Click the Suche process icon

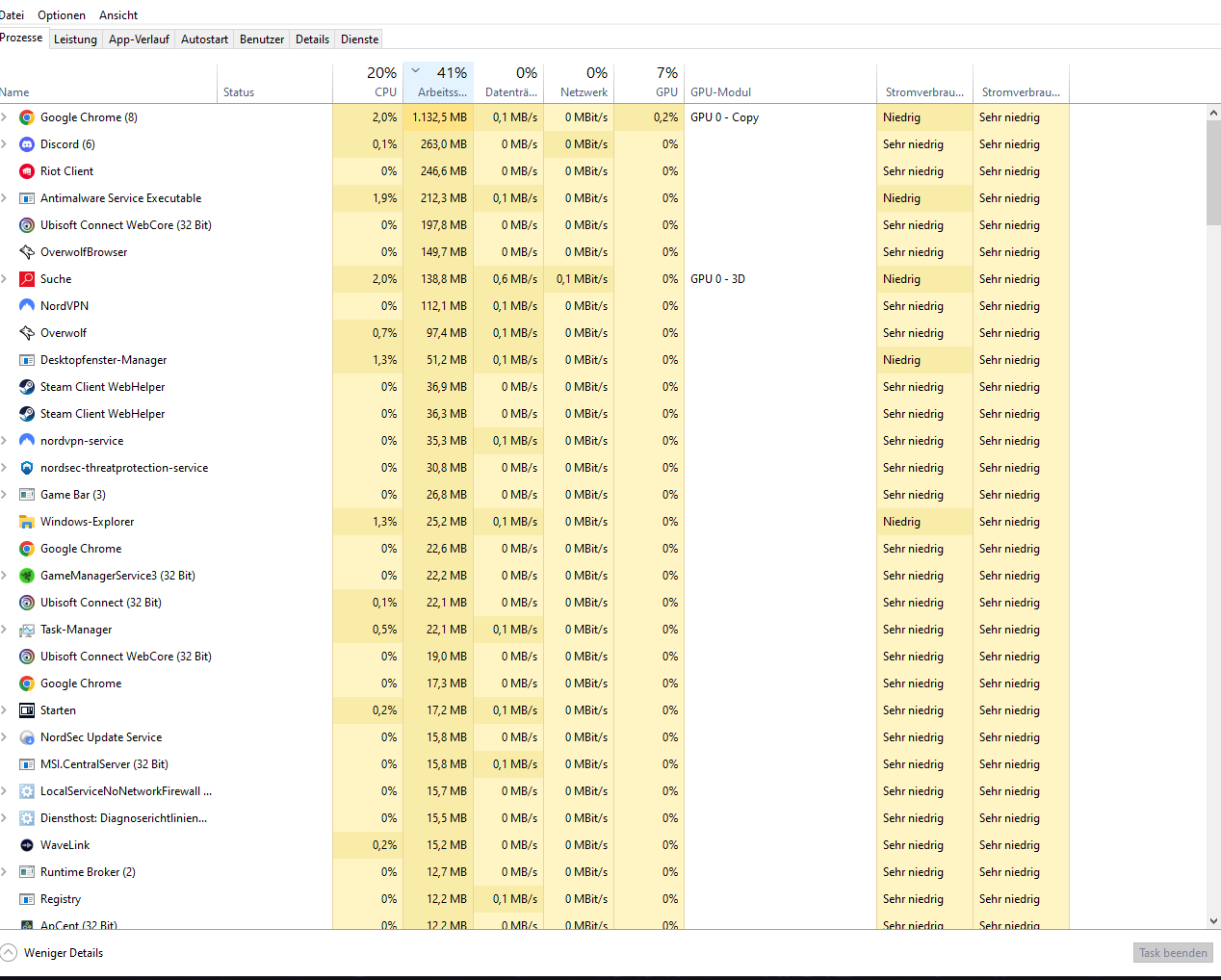coord(27,279)
